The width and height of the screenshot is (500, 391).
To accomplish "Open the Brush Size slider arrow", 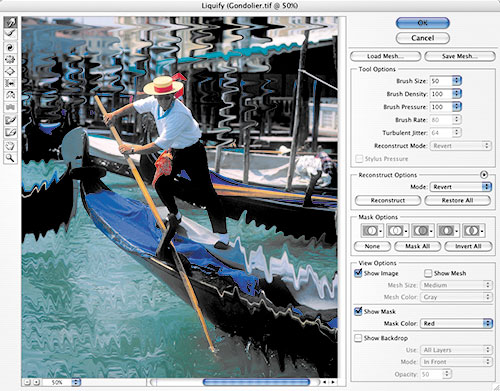I will point(457,81).
